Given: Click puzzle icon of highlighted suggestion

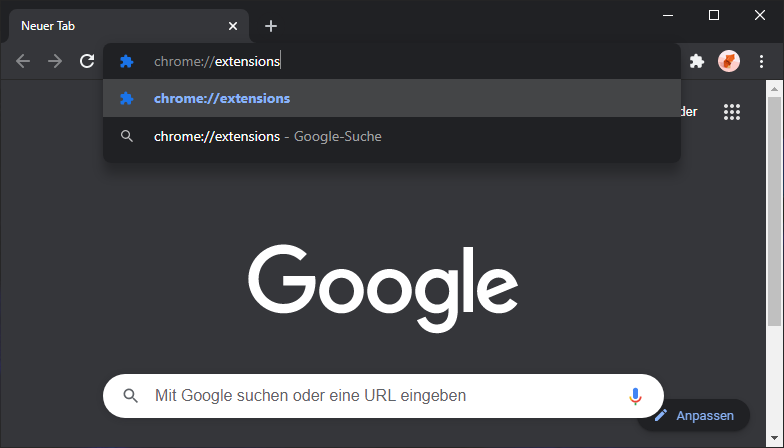Looking at the screenshot, I should (126, 98).
